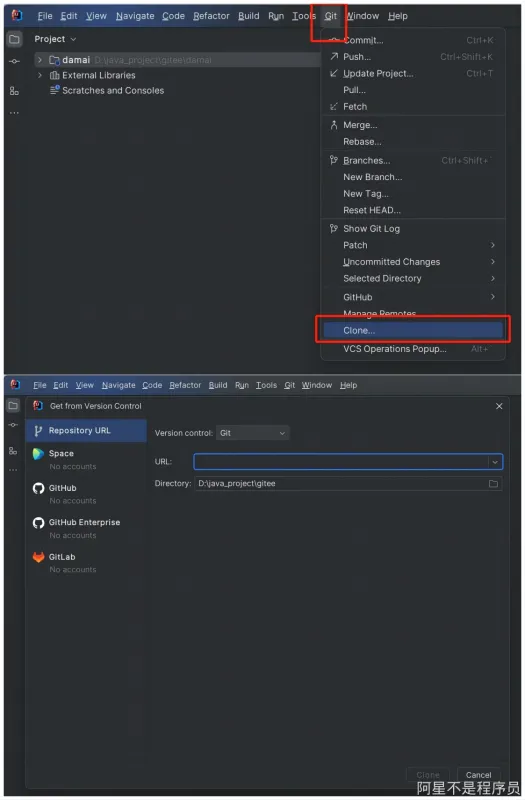Click the GitHub Enterprise icon entry

point(38,522)
